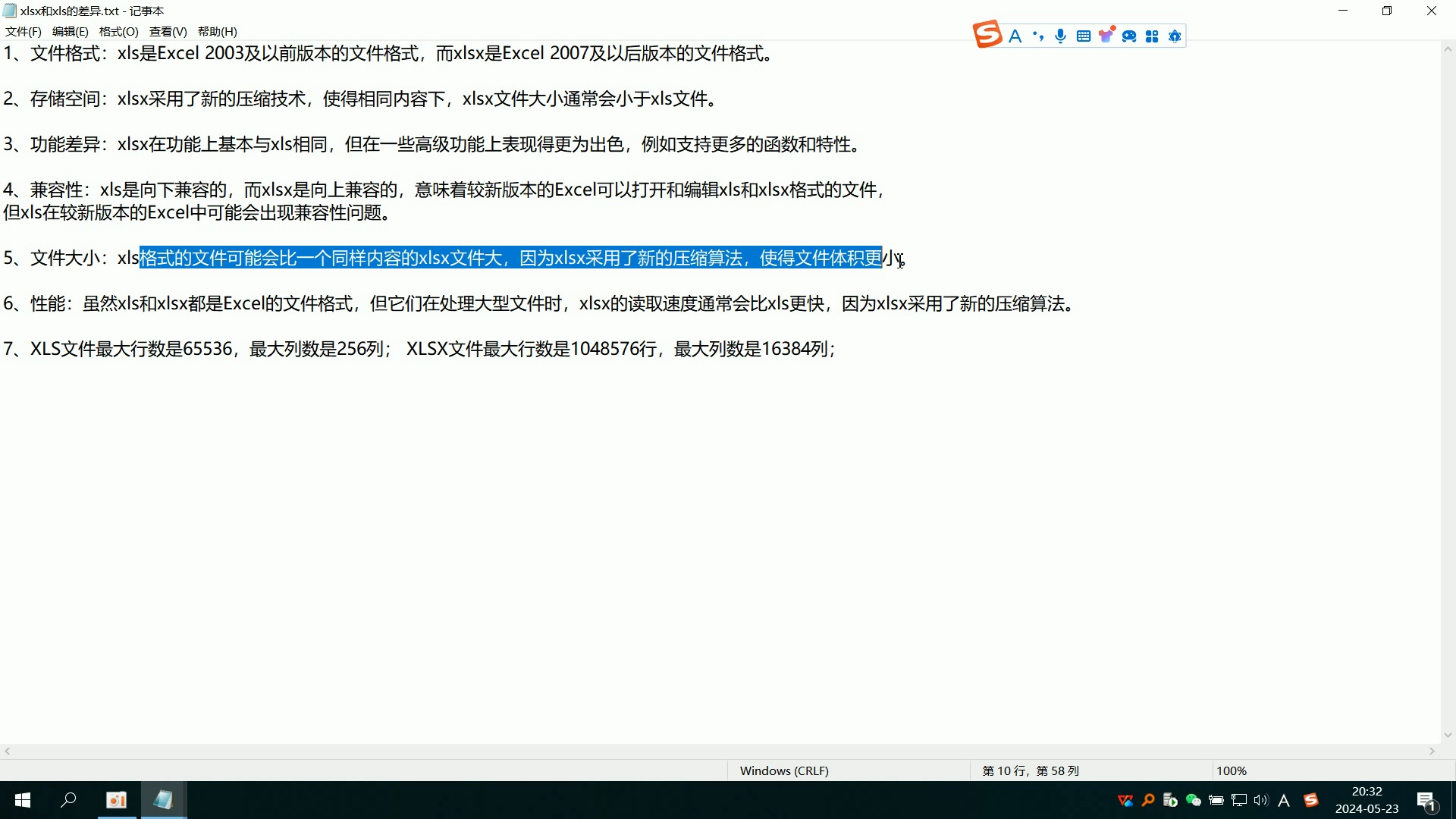The image size is (1456, 819).
Task: Click horizontal scrollbar right arrow
Action: click(1432, 752)
